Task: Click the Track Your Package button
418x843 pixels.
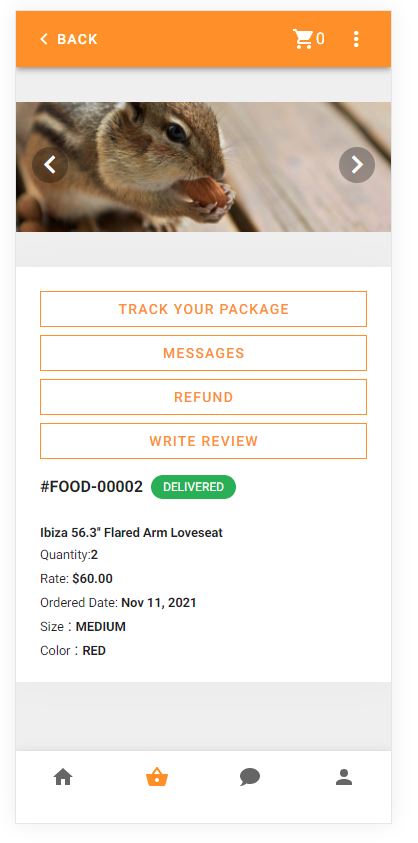Action: point(203,309)
